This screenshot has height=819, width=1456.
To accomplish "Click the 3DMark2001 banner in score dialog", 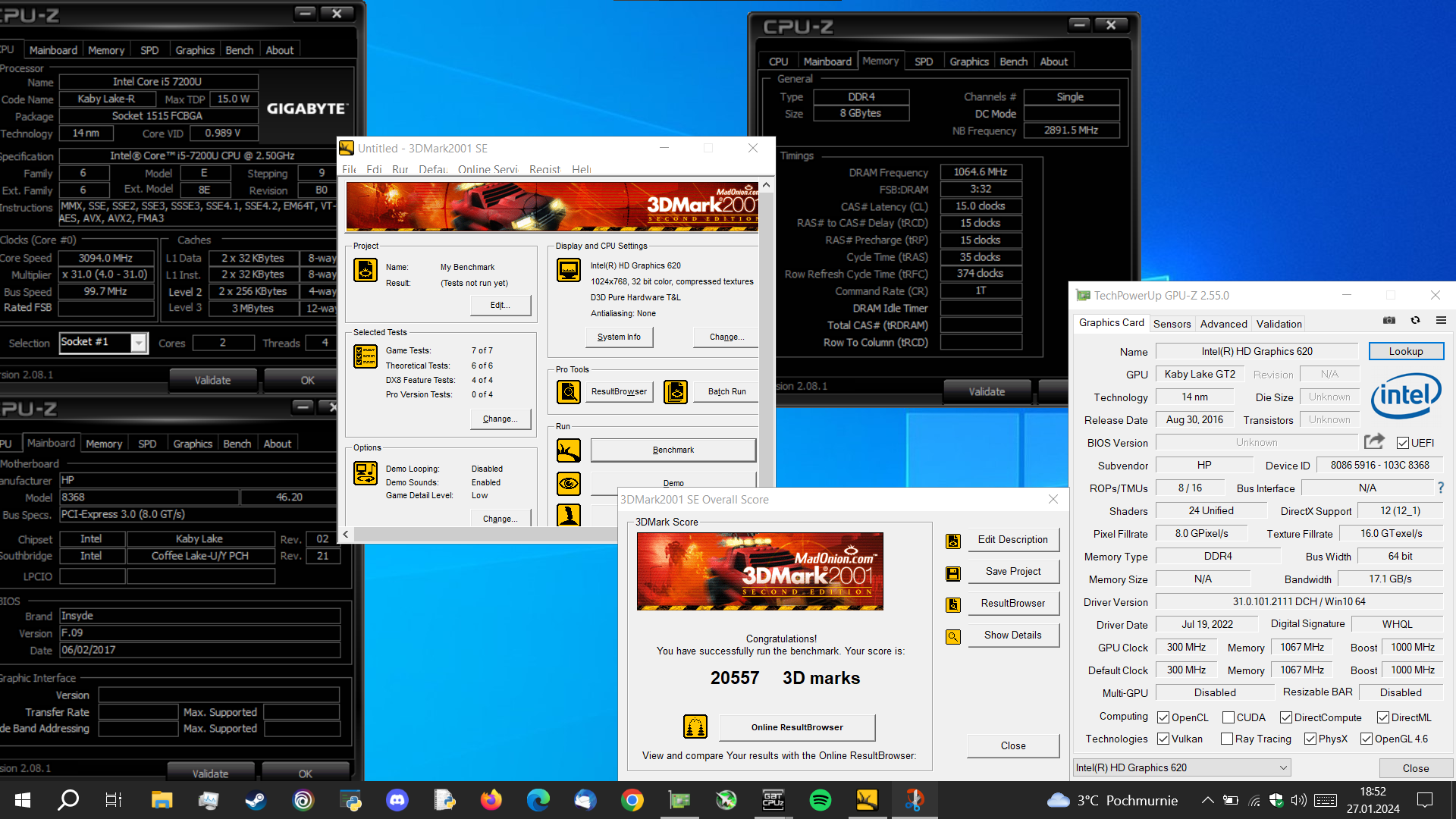I will (760, 571).
